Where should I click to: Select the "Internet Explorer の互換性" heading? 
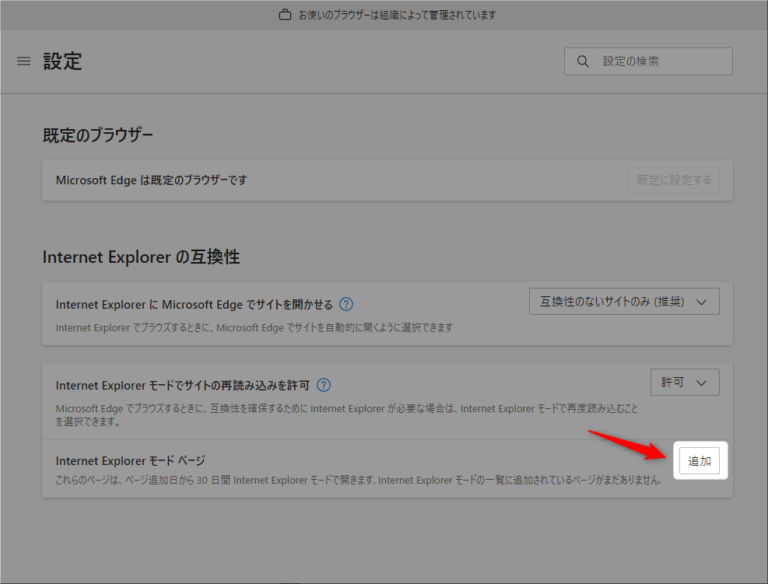(141, 257)
